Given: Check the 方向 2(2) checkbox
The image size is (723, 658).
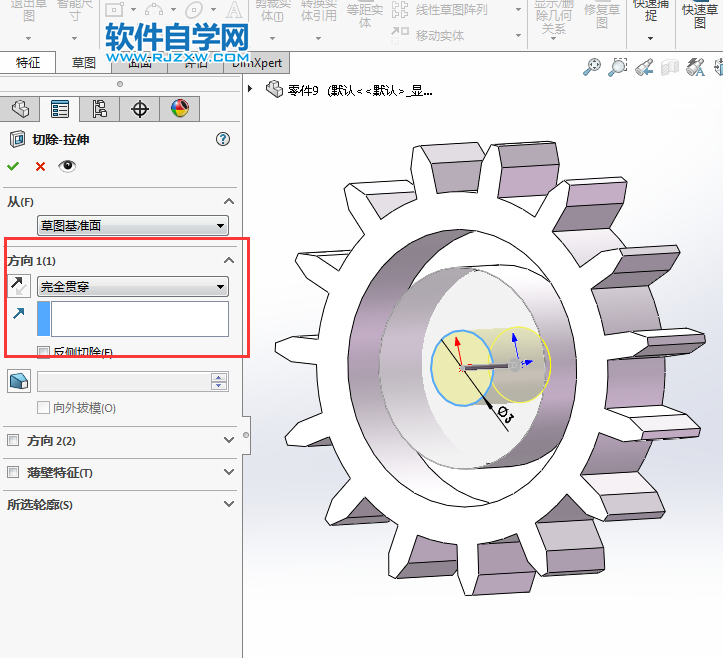Looking at the screenshot, I should (x=13, y=440).
